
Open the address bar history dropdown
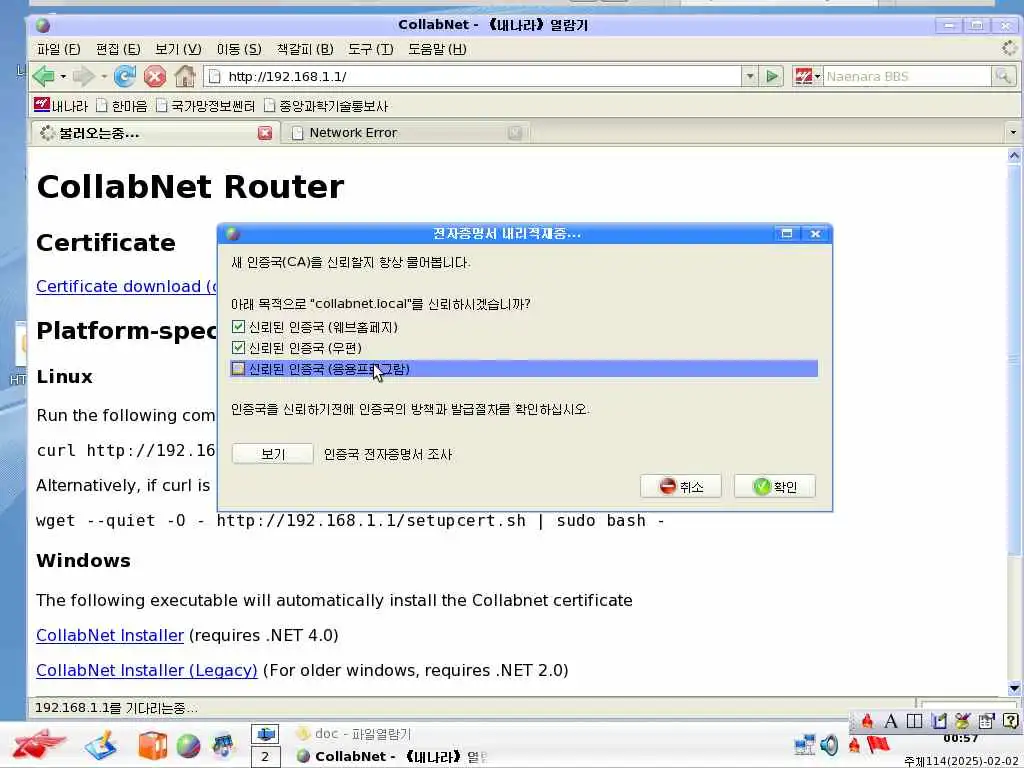[x=750, y=76]
